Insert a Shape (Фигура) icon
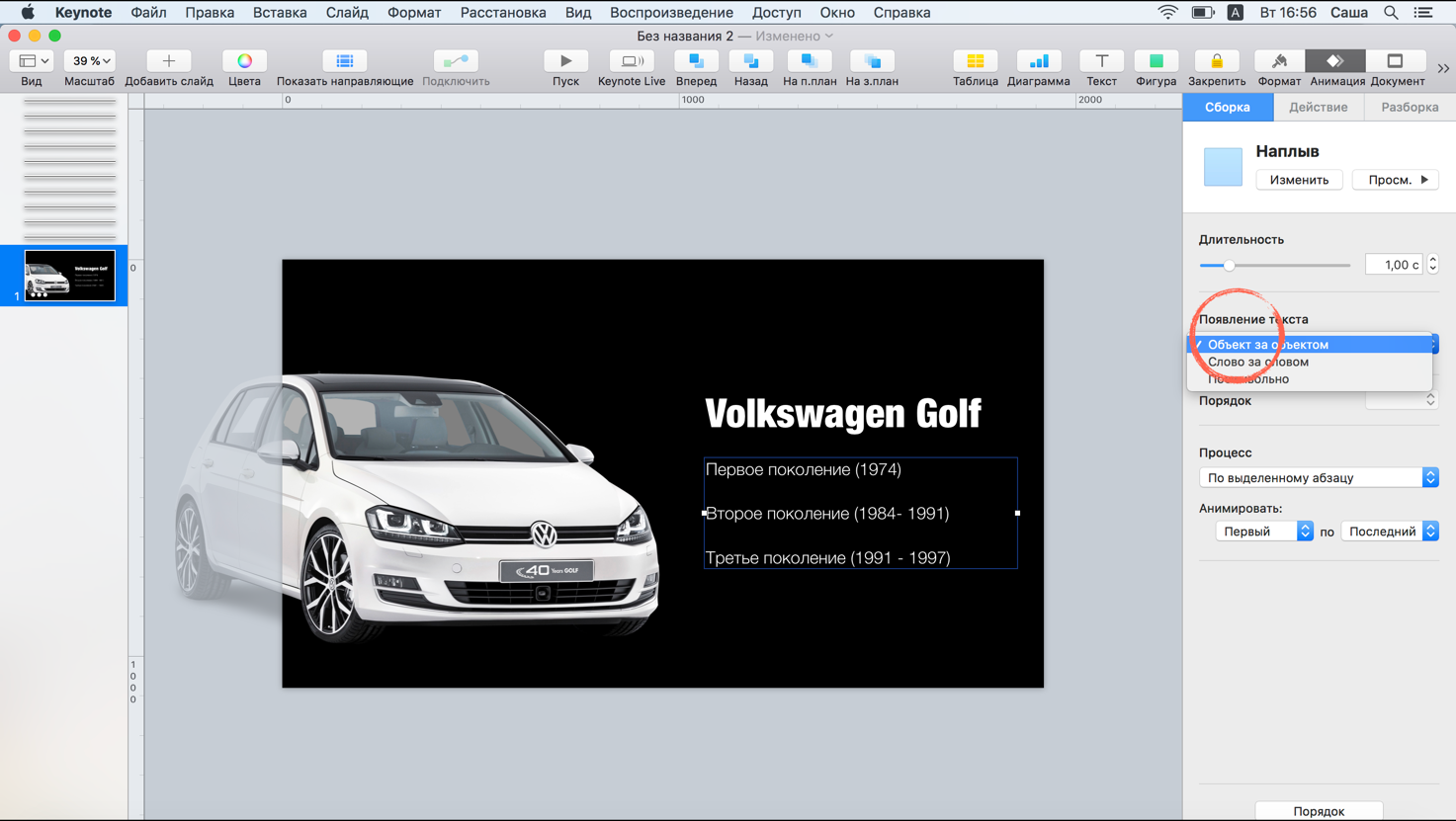The height and width of the screenshot is (821, 1456). [1156, 61]
